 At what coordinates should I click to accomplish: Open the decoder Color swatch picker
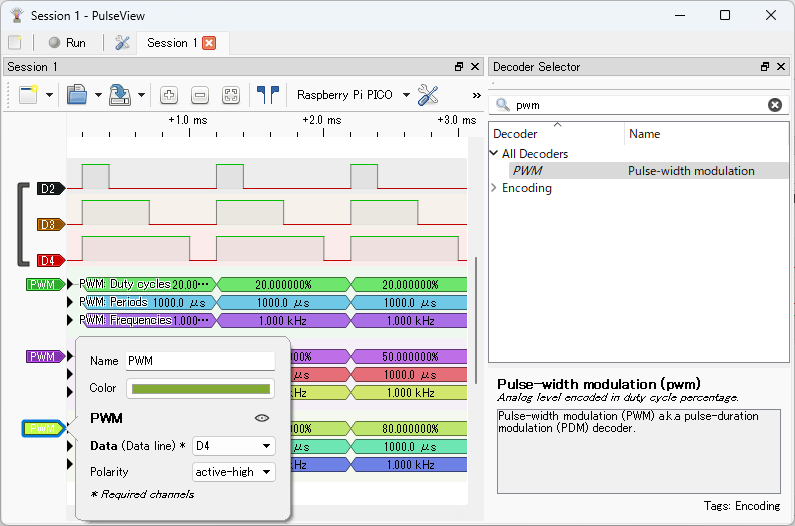click(200, 389)
